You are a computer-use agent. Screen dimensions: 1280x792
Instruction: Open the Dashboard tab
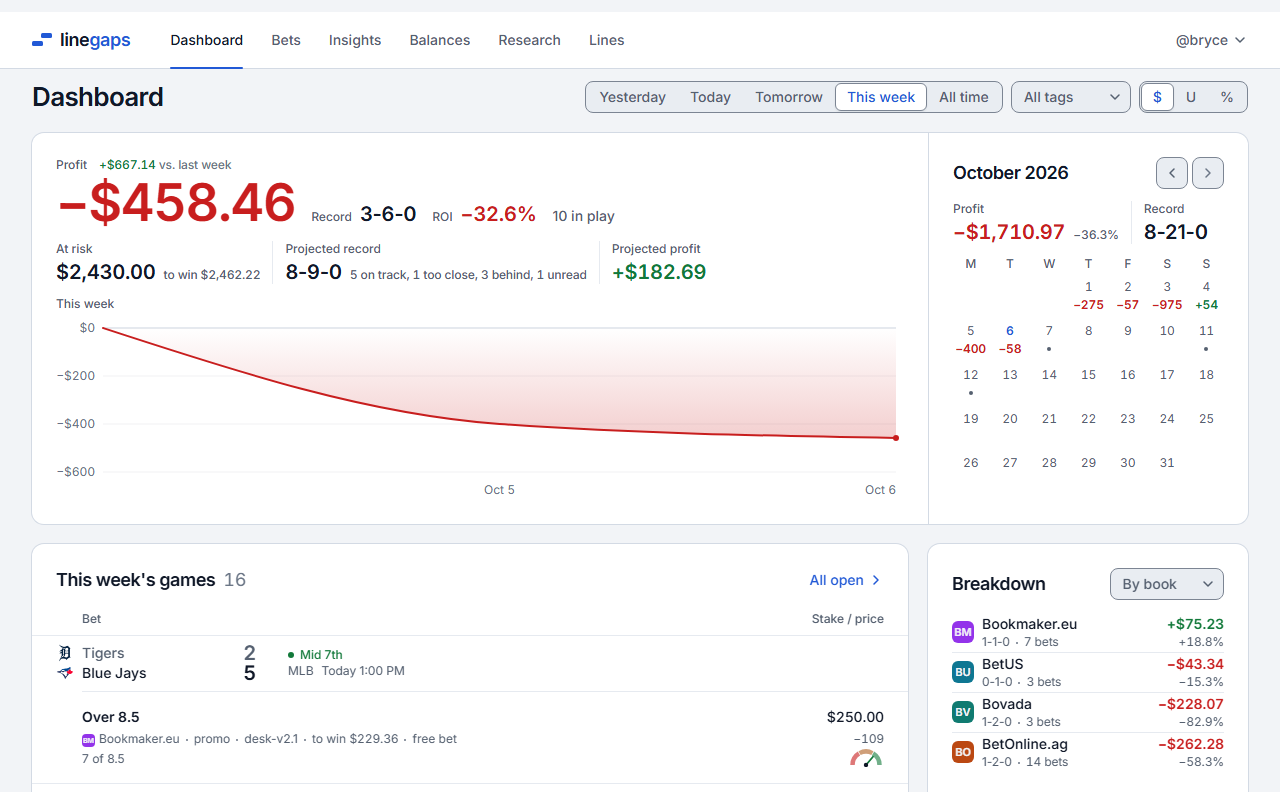(207, 40)
